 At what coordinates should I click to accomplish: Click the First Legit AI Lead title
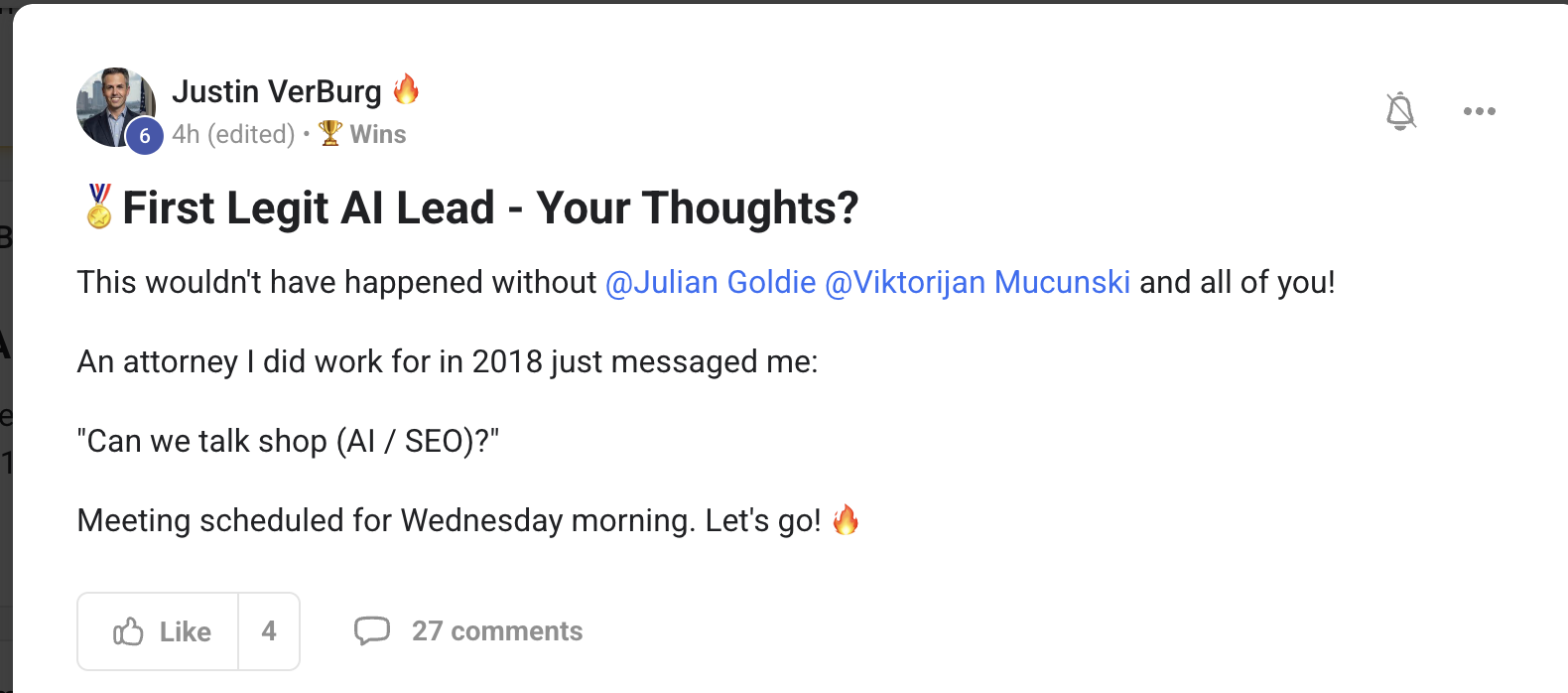[490, 208]
